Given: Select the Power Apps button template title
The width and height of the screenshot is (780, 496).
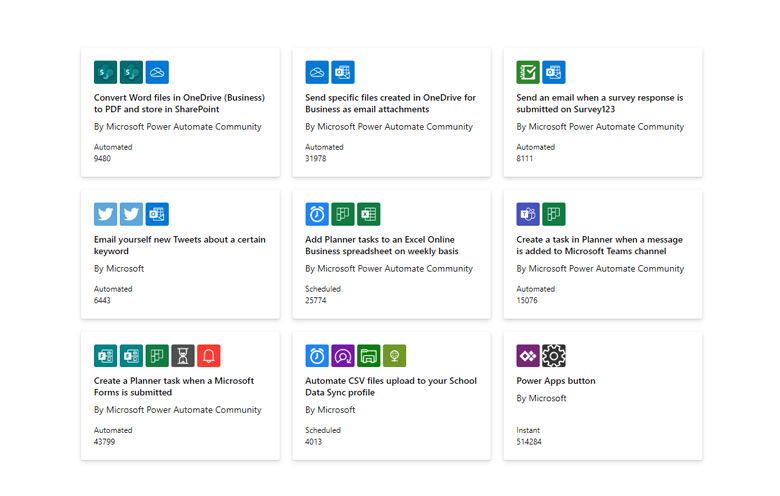Looking at the screenshot, I should (x=556, y=381).
